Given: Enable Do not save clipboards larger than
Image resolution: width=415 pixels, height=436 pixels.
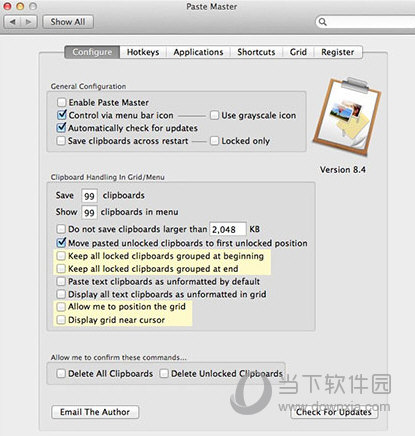Looking at the screenshot, I should click(61, 229).
